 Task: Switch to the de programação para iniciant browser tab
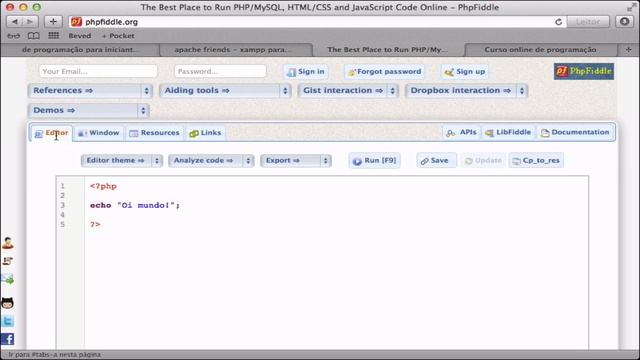coord(80,49)
